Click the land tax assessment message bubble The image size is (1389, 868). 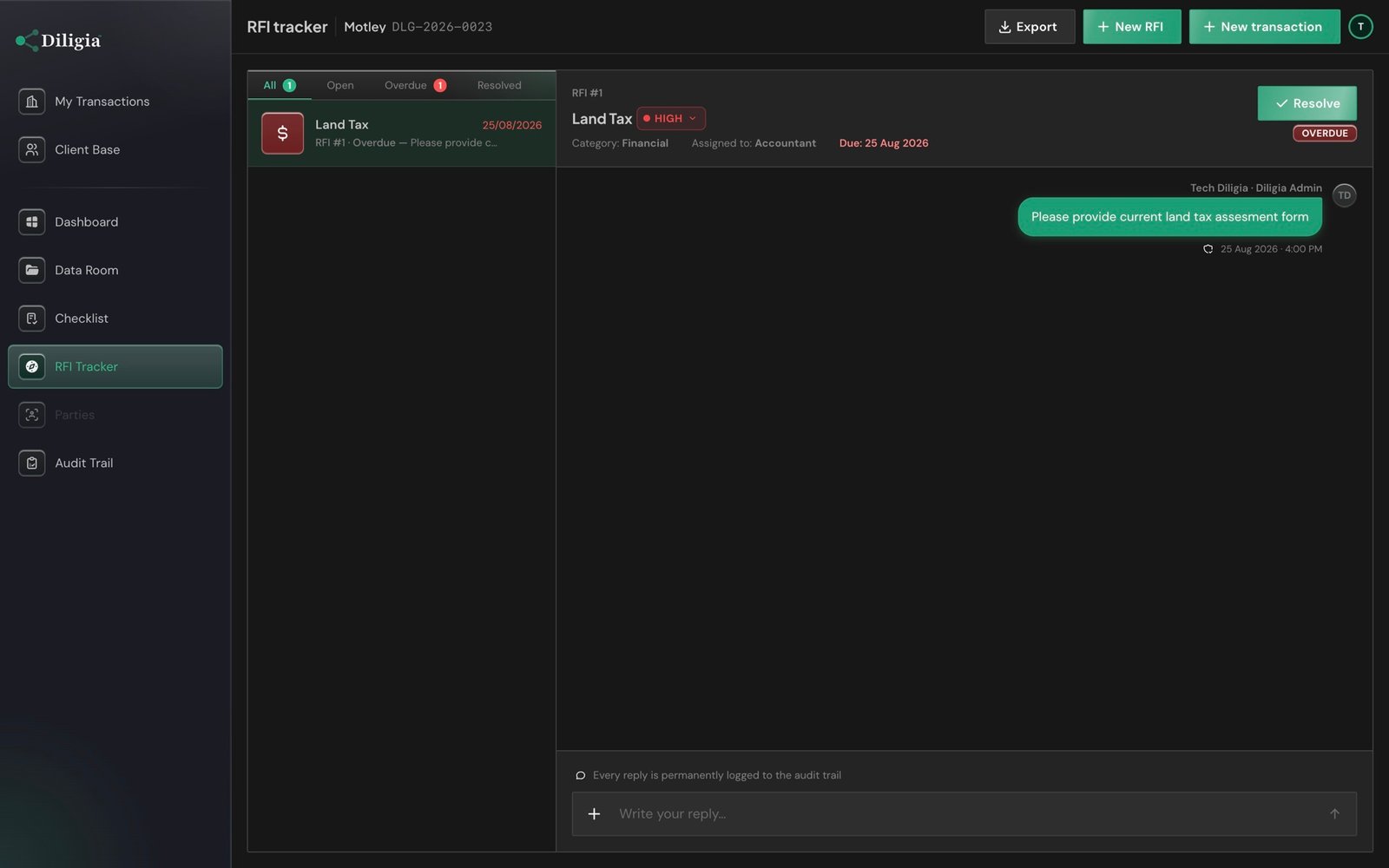tap(1169, 217)
